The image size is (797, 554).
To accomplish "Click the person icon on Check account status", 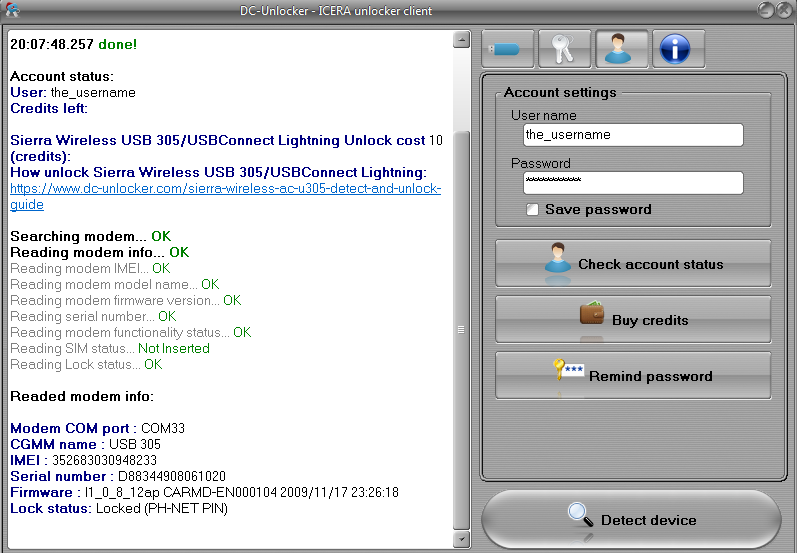I will pos(558,258).
